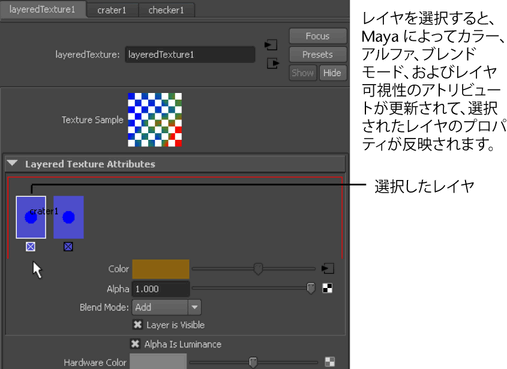
Task: Switch to the crater1 tab
Action: click(112, 10)
